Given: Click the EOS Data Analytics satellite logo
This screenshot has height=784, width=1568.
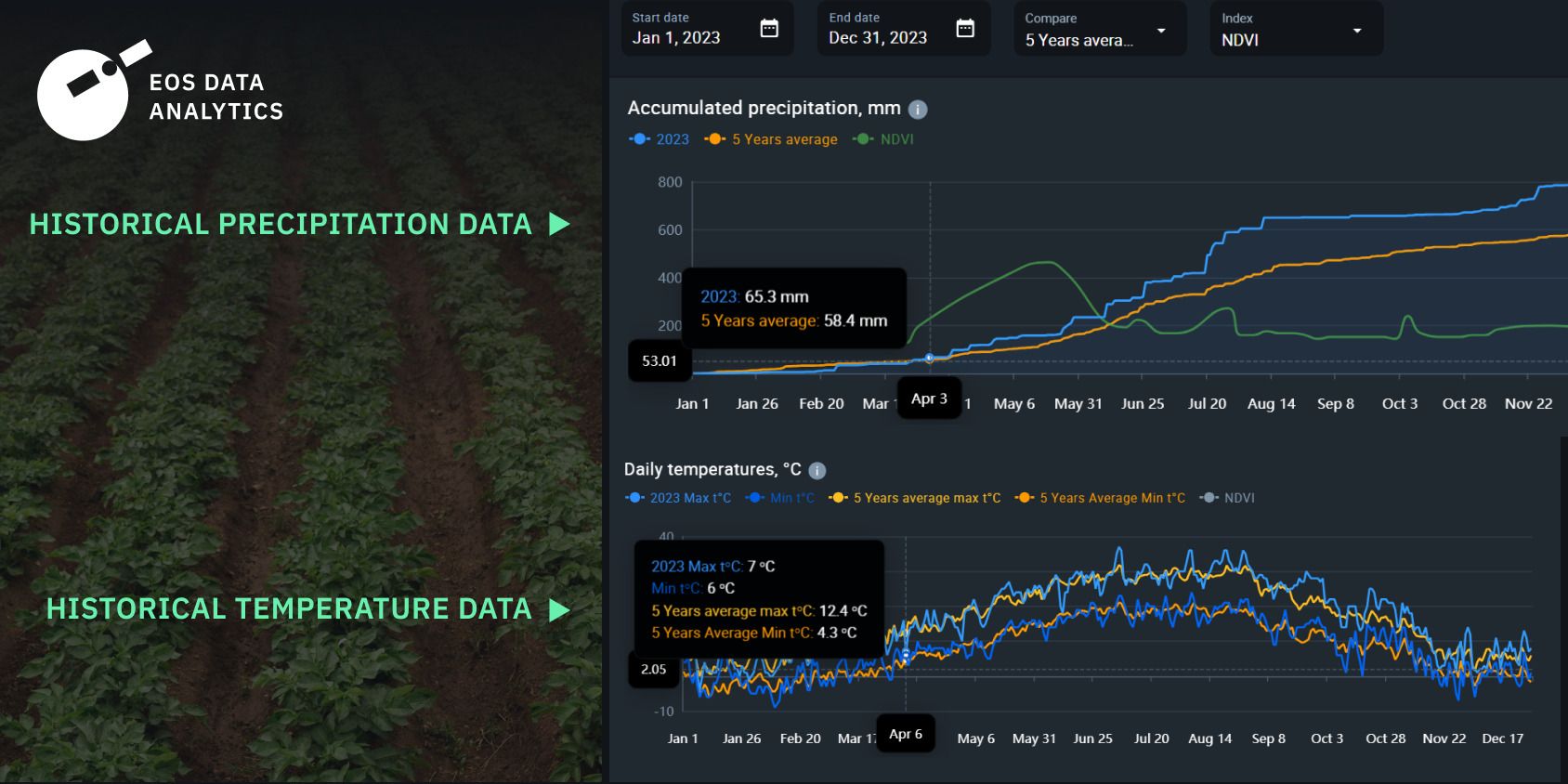Looking at the screenshot, I should point(94,91).
